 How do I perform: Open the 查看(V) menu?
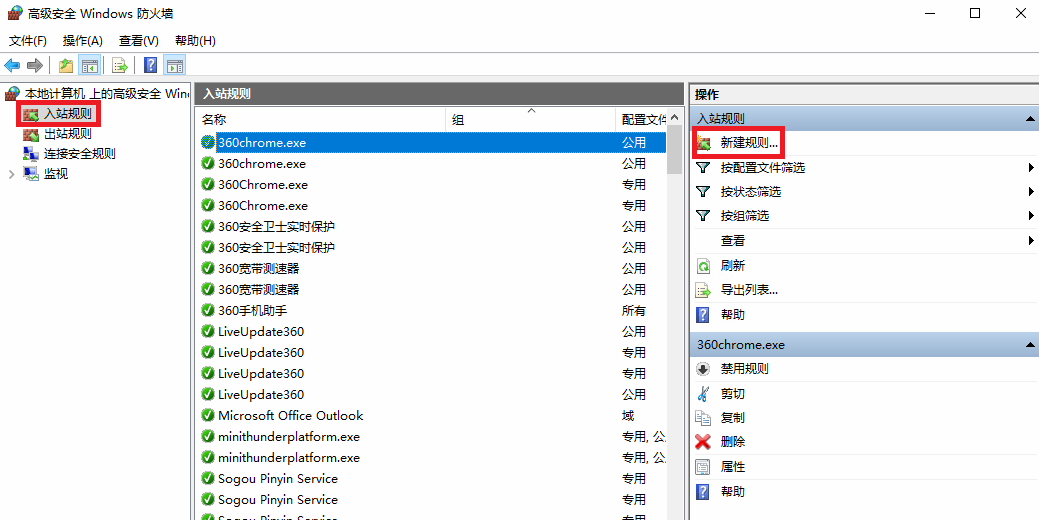coord(138,41)
